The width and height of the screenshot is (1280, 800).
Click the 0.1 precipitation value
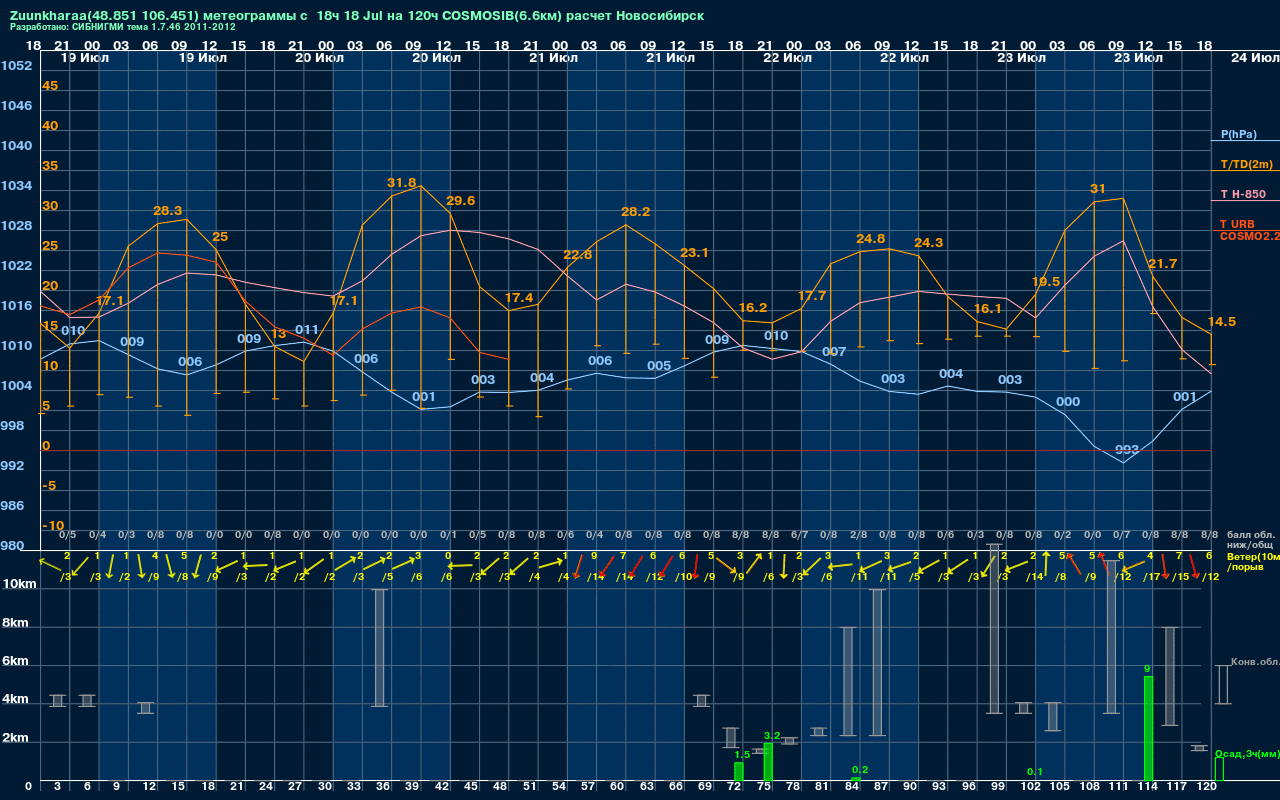tap(1035, 772)
